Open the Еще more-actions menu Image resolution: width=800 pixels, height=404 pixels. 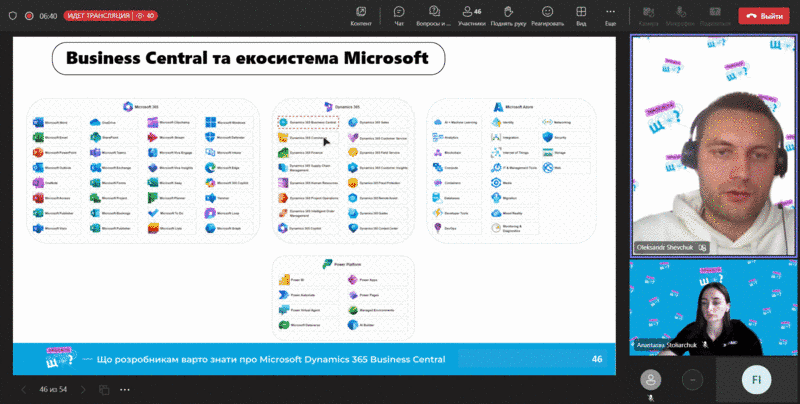tap(610, 16)
